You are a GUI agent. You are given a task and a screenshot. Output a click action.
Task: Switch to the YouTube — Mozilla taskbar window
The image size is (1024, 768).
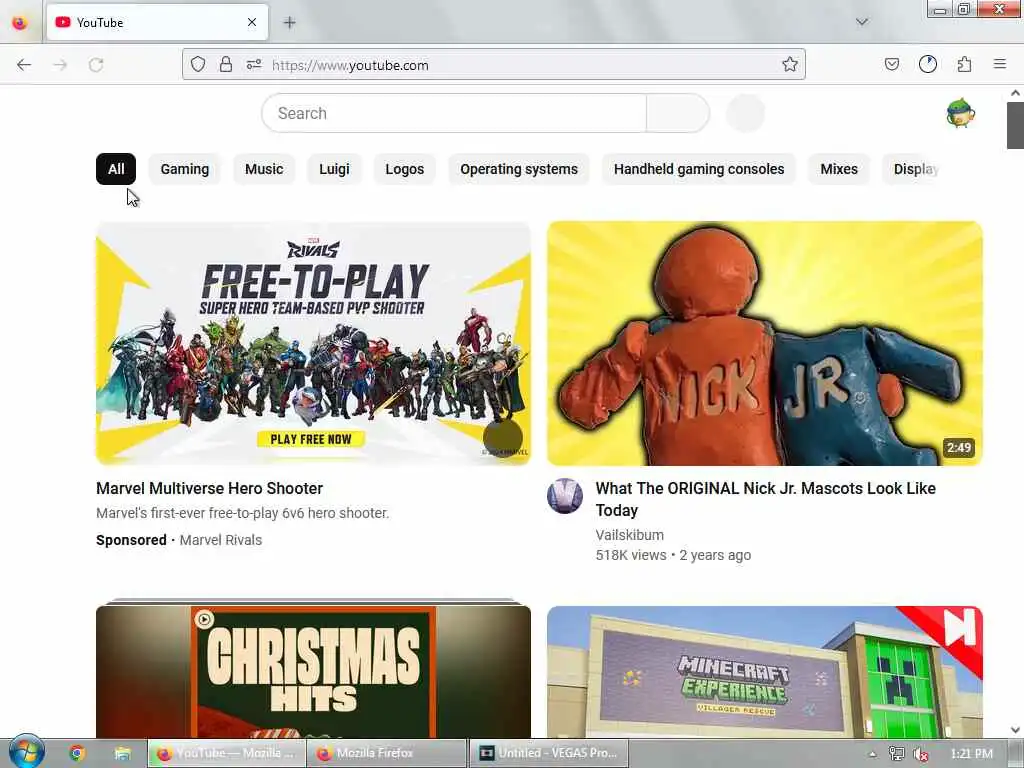pos(226,754)
